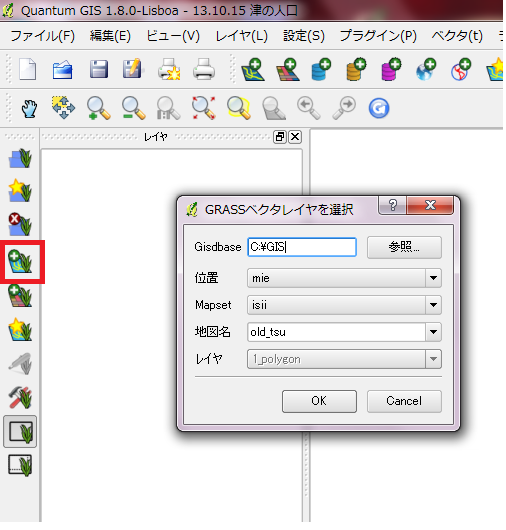Add a vector layer
The width and height of the screenshot is (506, 530).
[253, 70]
